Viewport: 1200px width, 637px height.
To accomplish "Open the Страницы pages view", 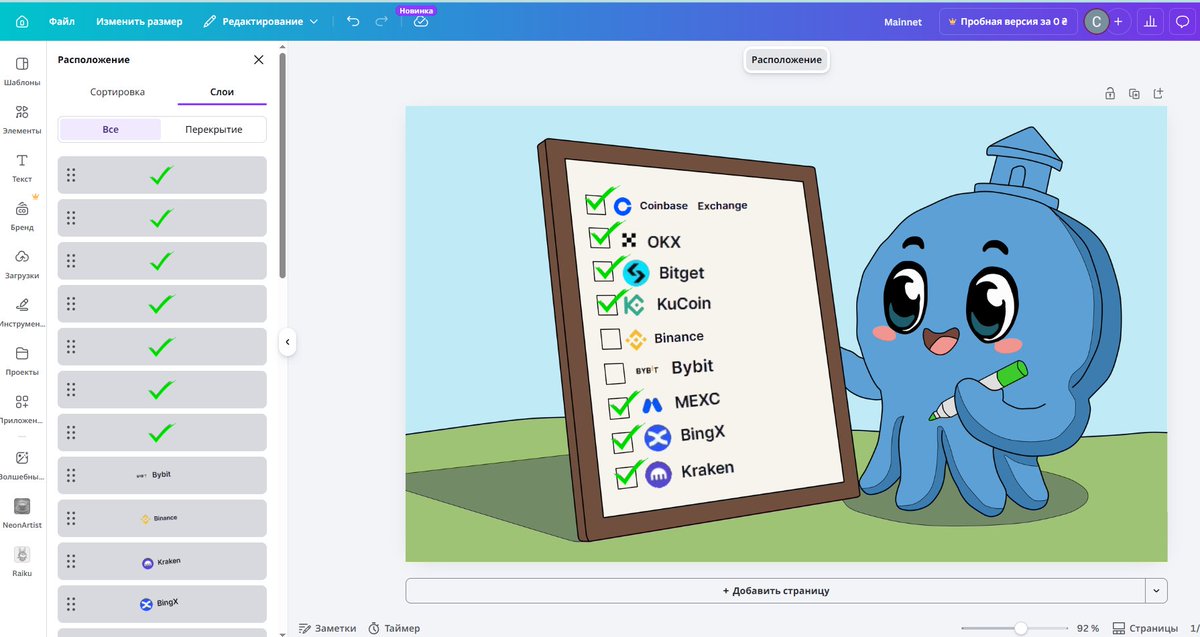I will pos(1146,628).
